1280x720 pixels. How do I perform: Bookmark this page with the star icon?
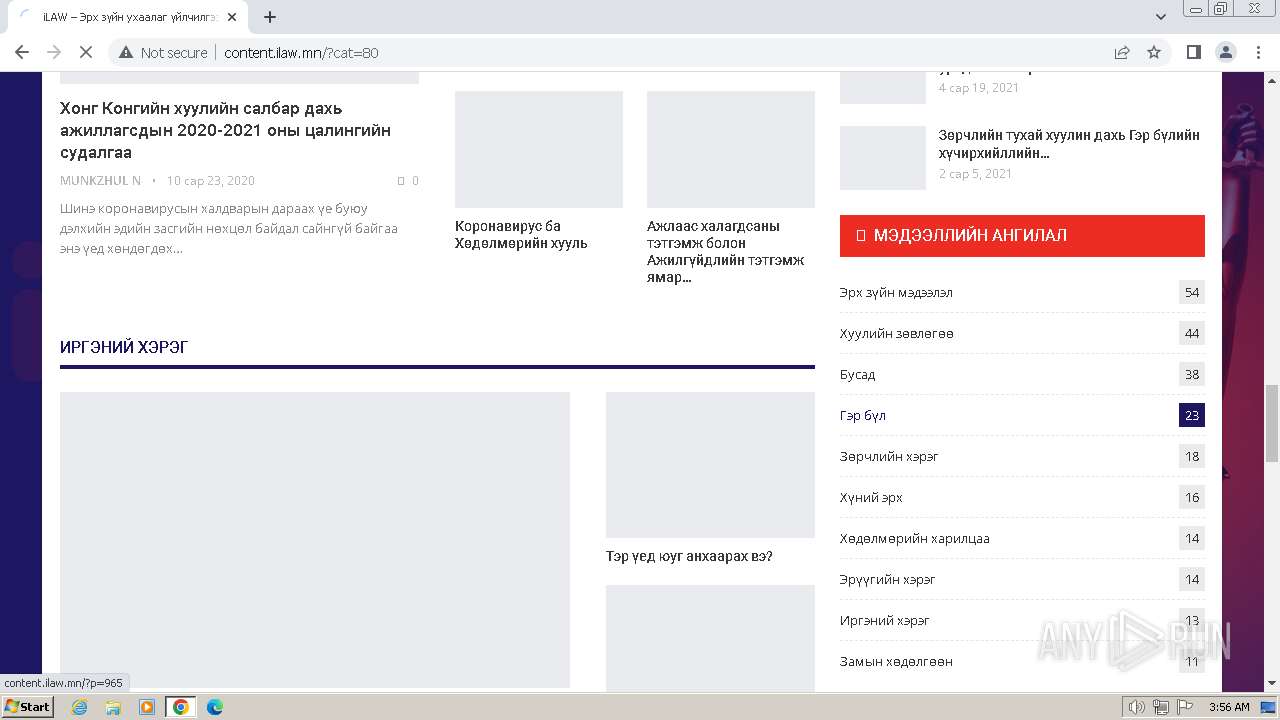[1154, 53]
